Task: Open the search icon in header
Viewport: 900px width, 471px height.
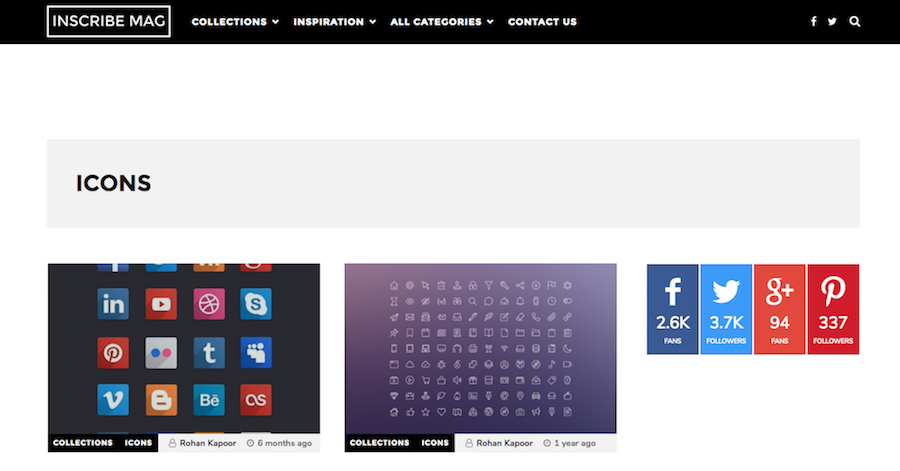Action: 855,21
